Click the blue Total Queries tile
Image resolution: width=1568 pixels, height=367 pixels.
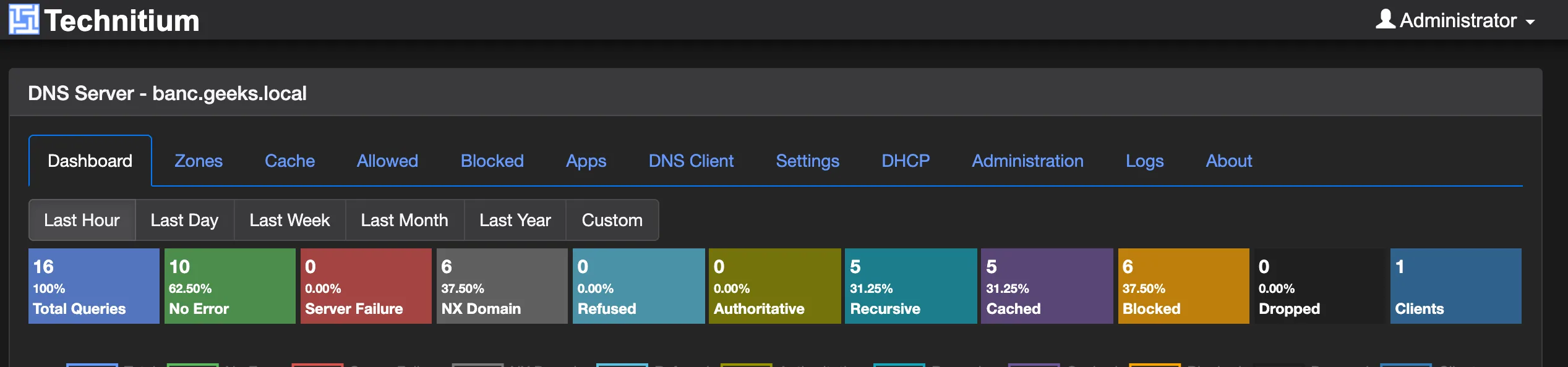pyautogui.click(x=94, y=286)
